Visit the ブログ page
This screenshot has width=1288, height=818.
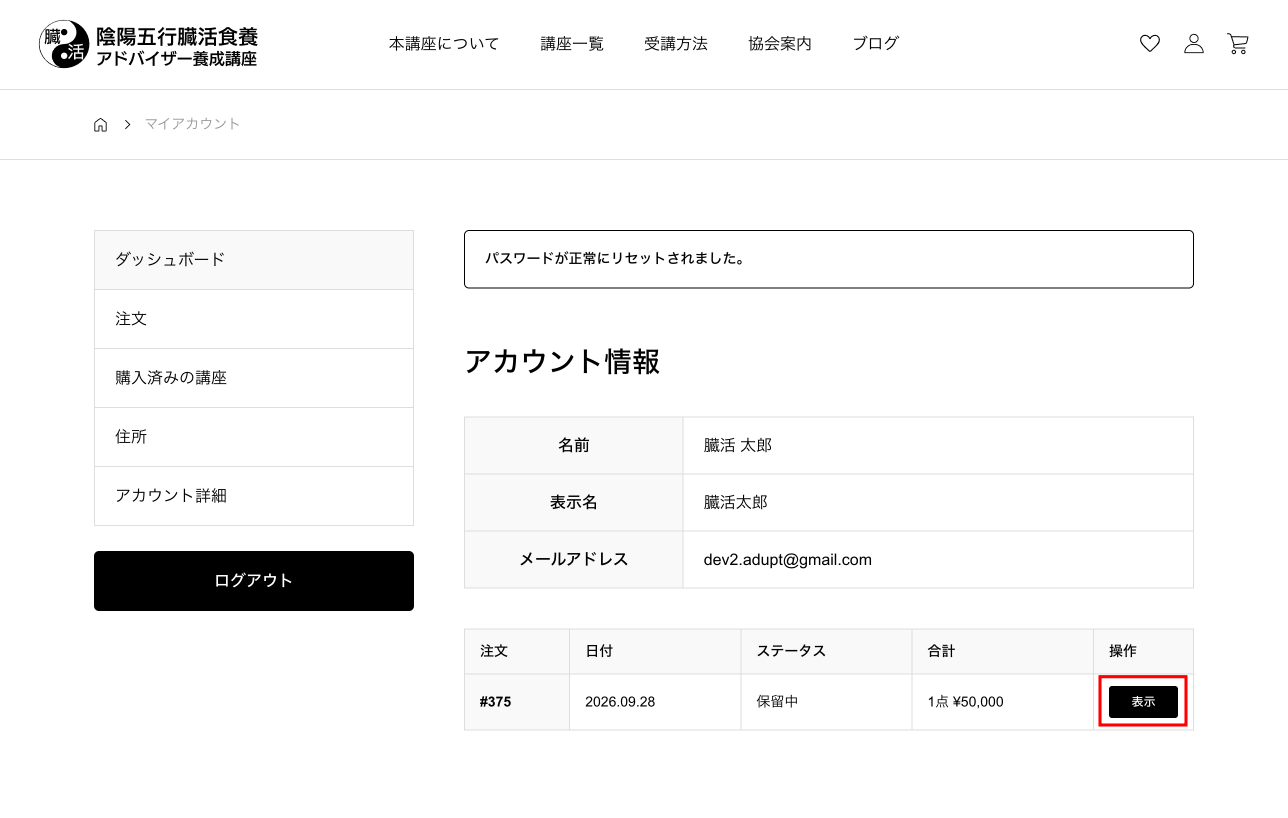(x=876, y=44)
